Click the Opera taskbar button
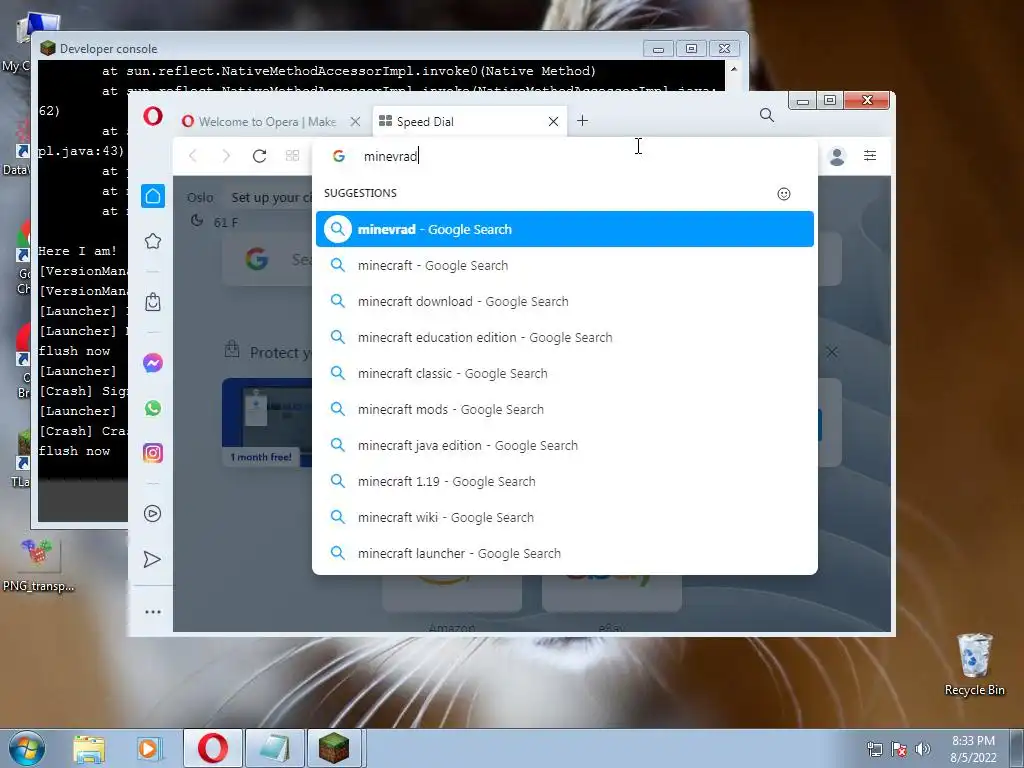The image size is (1024, 768). click(213, 748)
